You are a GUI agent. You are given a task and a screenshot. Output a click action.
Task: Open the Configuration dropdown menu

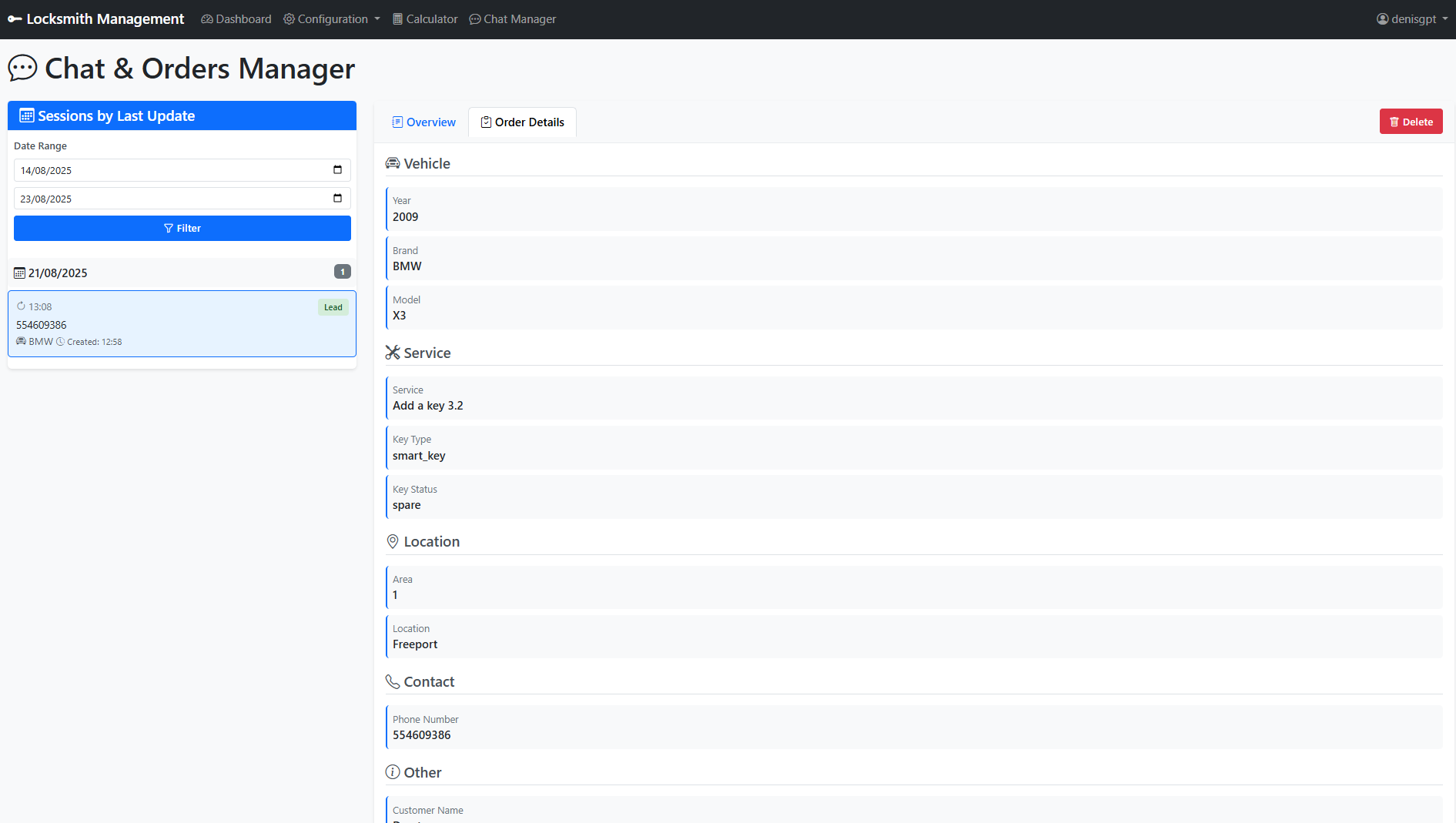[x=331, y=18]
